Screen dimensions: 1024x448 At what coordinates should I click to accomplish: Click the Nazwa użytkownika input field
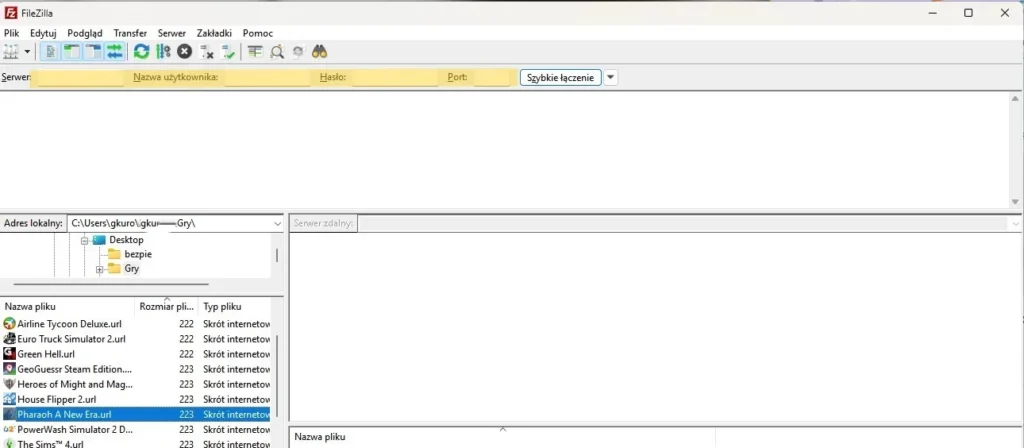267,78
